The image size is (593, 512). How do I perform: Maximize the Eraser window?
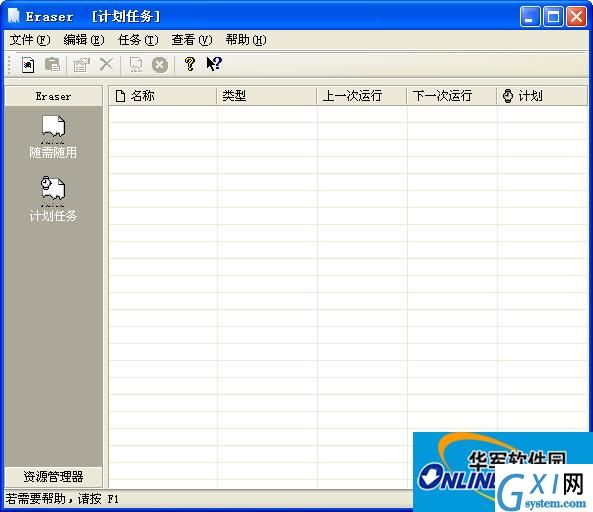553,17
